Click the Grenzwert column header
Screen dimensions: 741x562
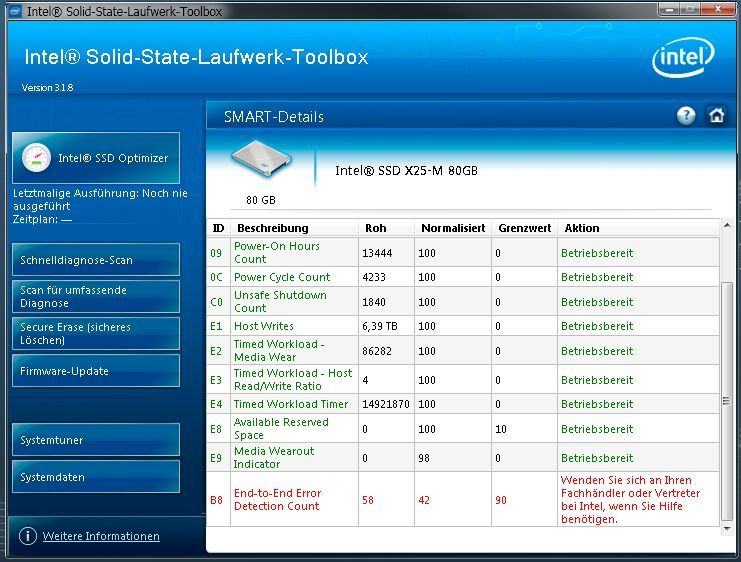525,228
